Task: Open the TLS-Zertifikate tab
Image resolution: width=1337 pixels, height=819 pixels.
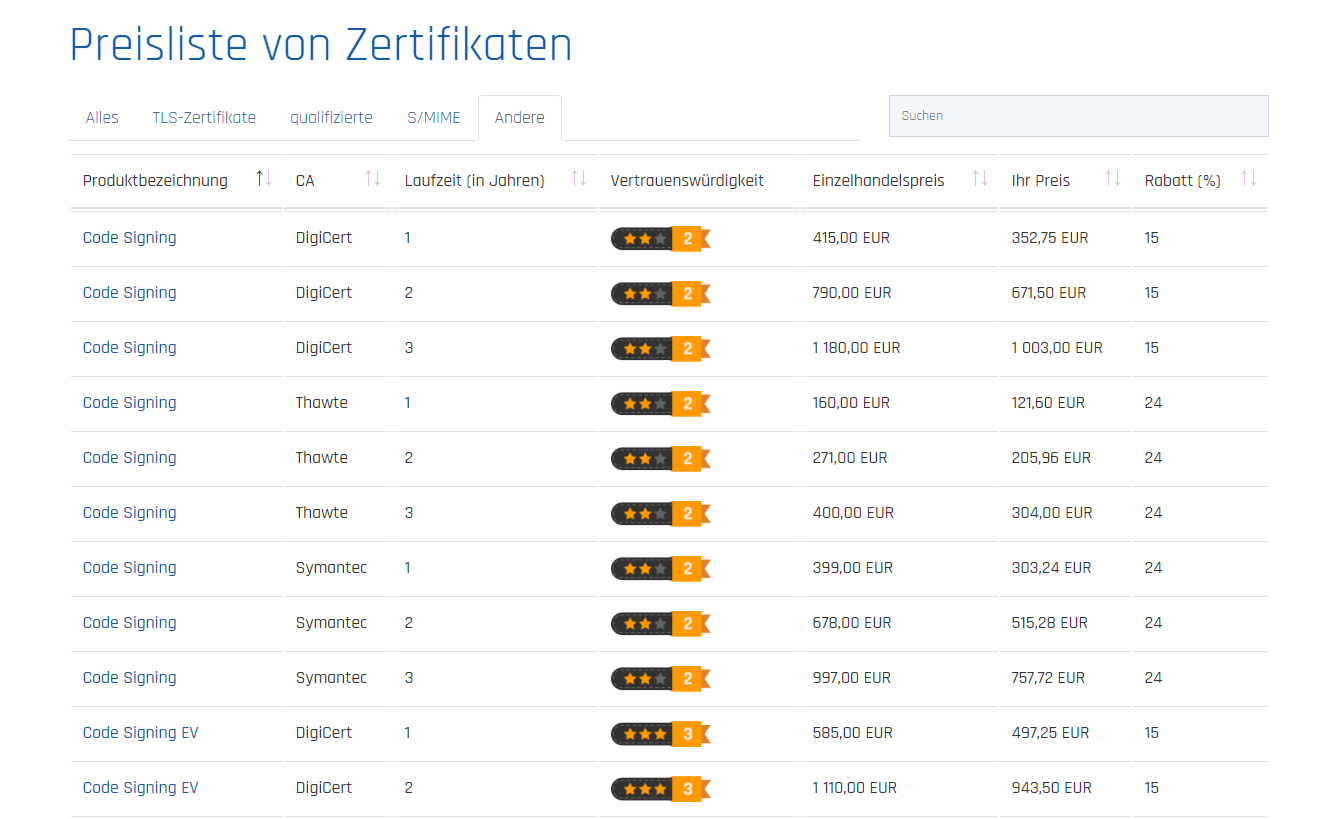Action: point(204,118)
